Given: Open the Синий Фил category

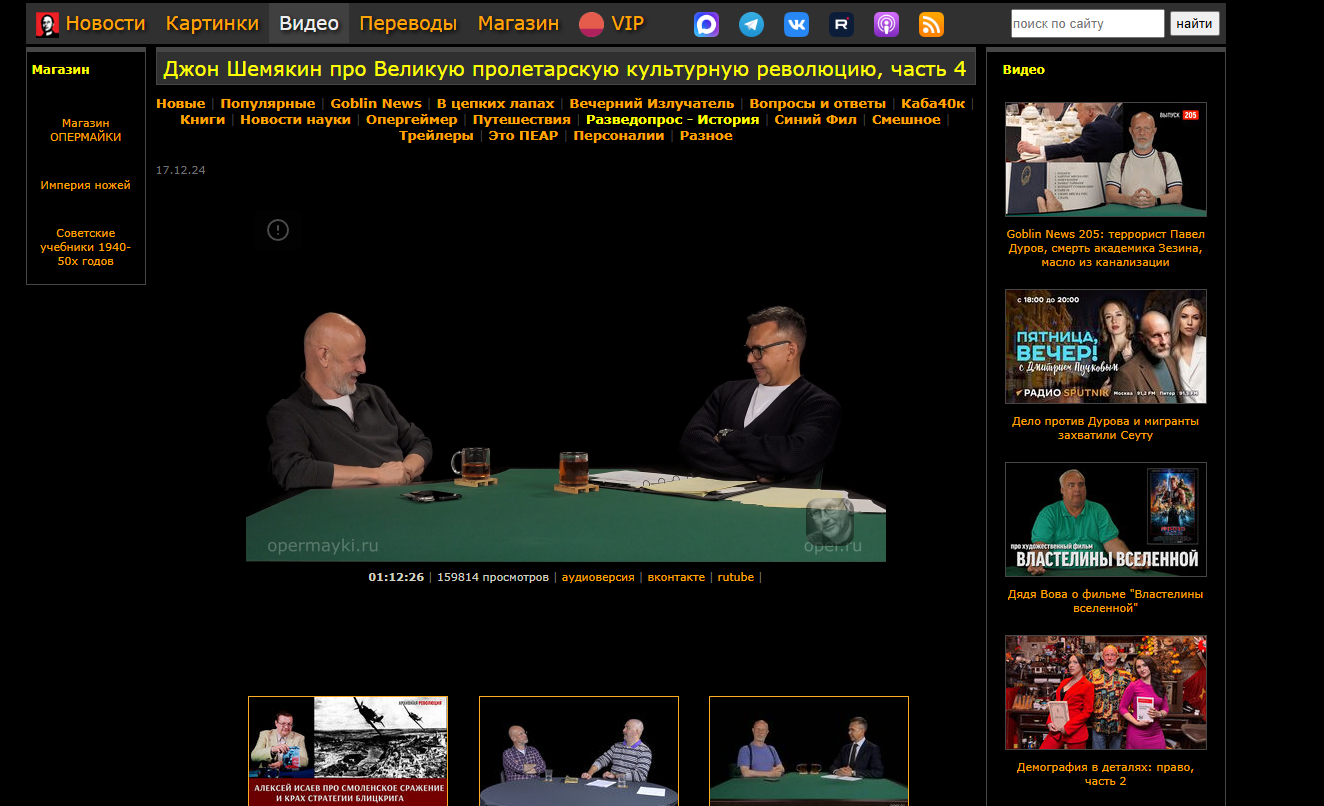Looking at the screenshot, I should click(x=816, y=120).
